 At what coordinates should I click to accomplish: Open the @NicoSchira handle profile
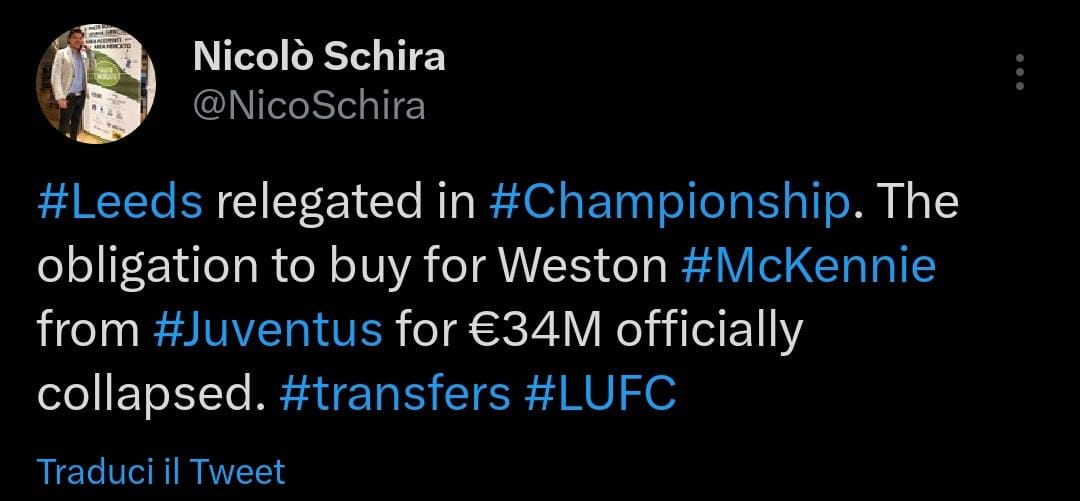pos(308,106)
